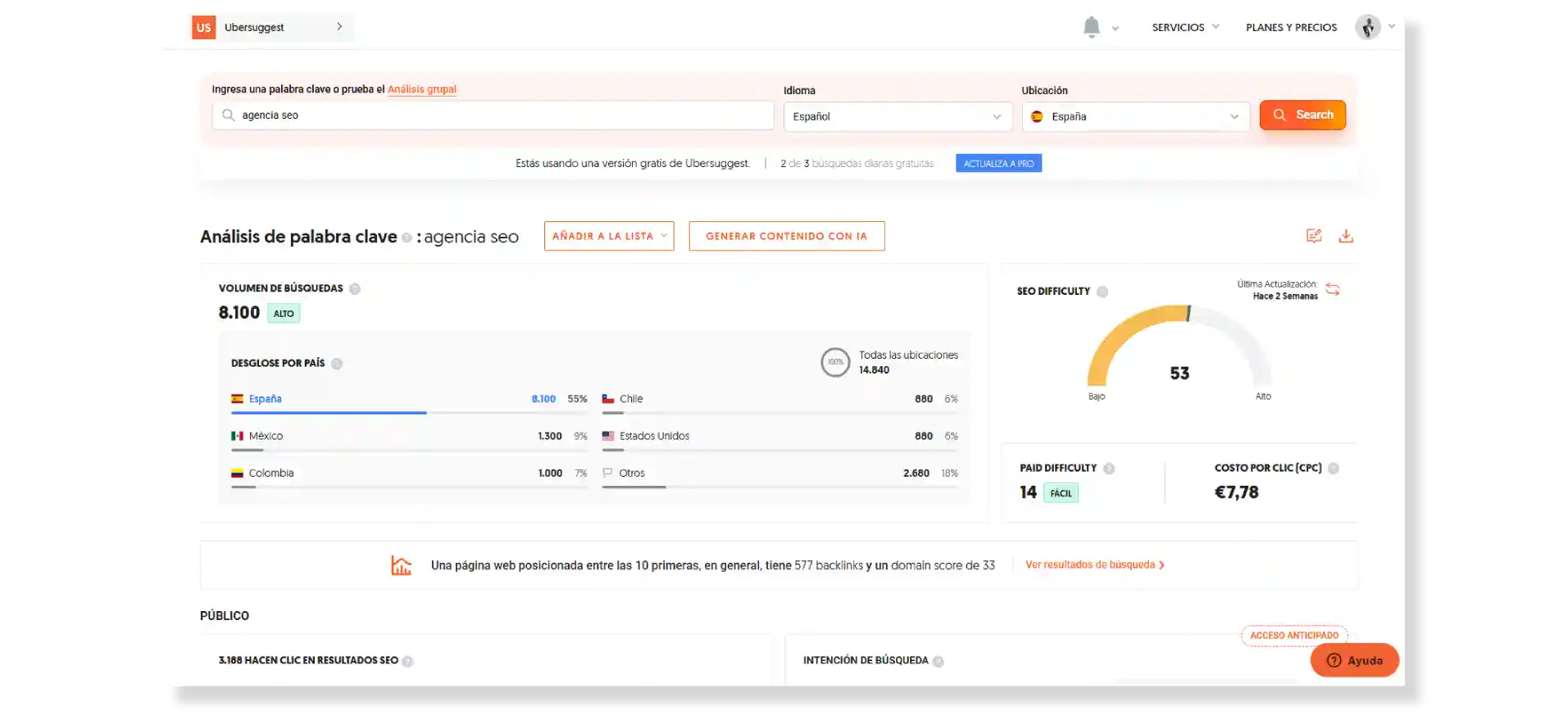Screen dimensions: 1568x720
Task: Click the notification bell icon
Action: click(1091, 27)
